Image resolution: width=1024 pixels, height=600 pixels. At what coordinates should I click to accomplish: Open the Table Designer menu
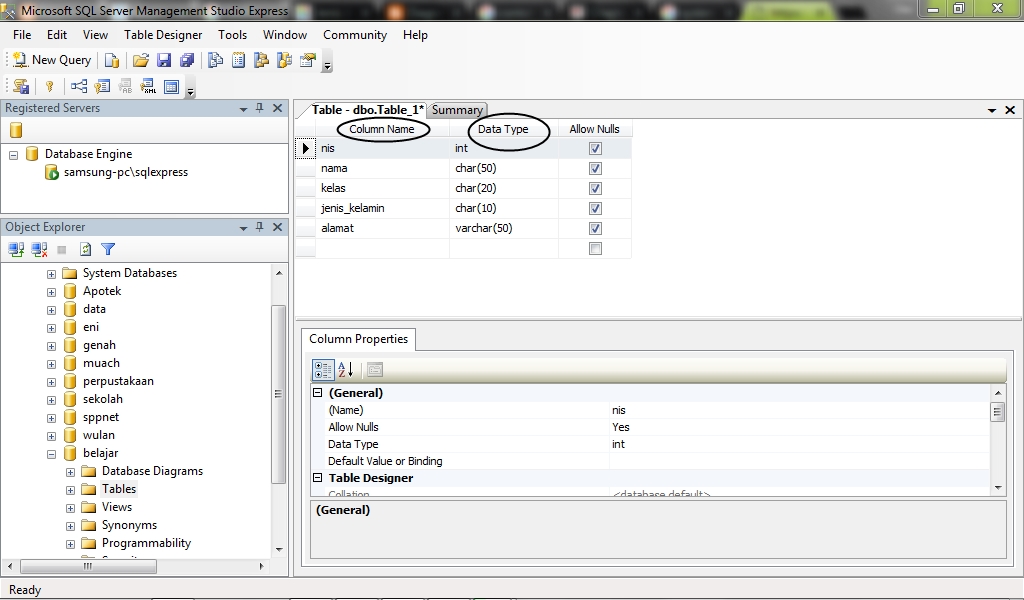point(163,35)
